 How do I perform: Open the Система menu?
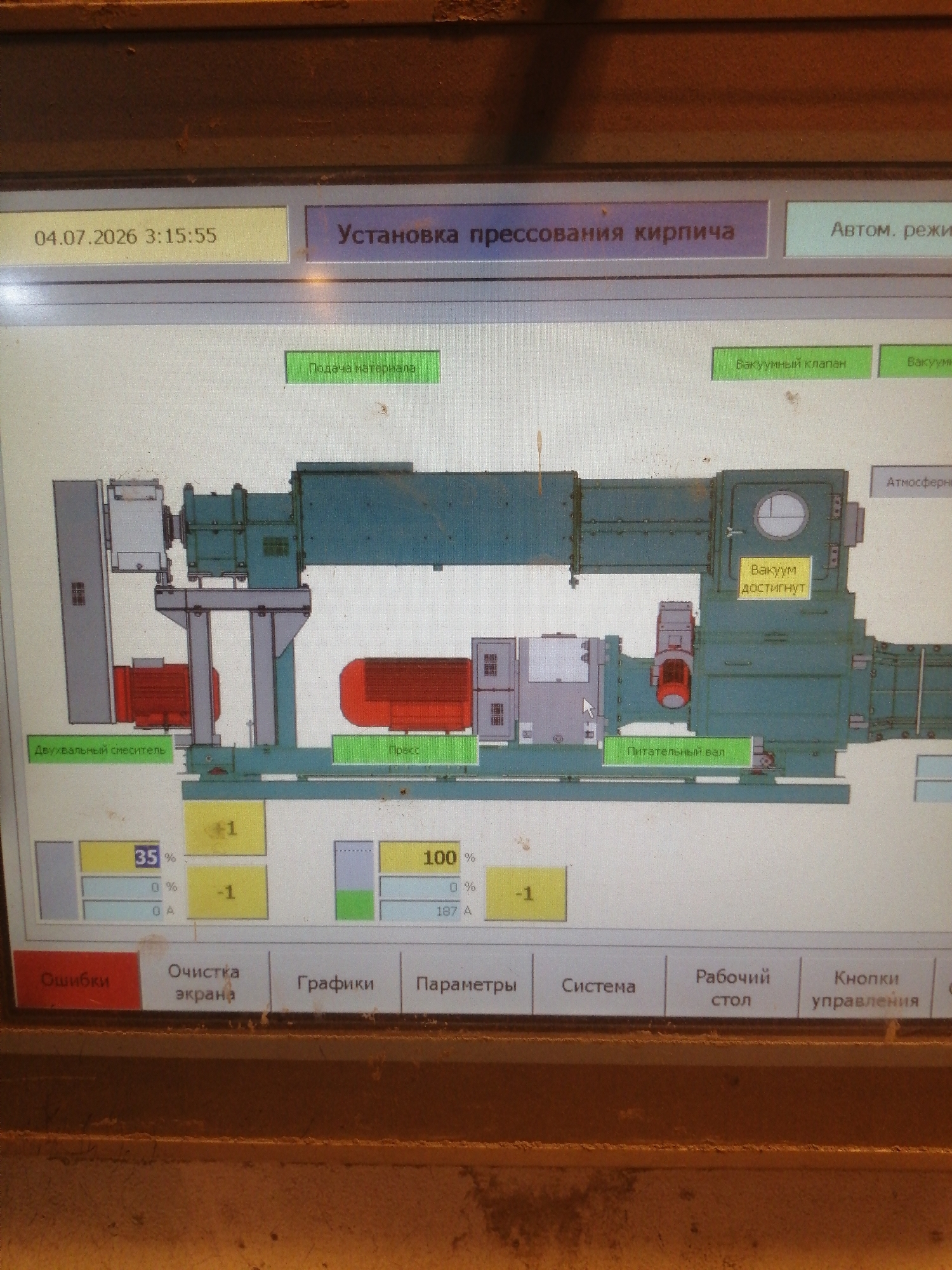click(x=598, y=986)
